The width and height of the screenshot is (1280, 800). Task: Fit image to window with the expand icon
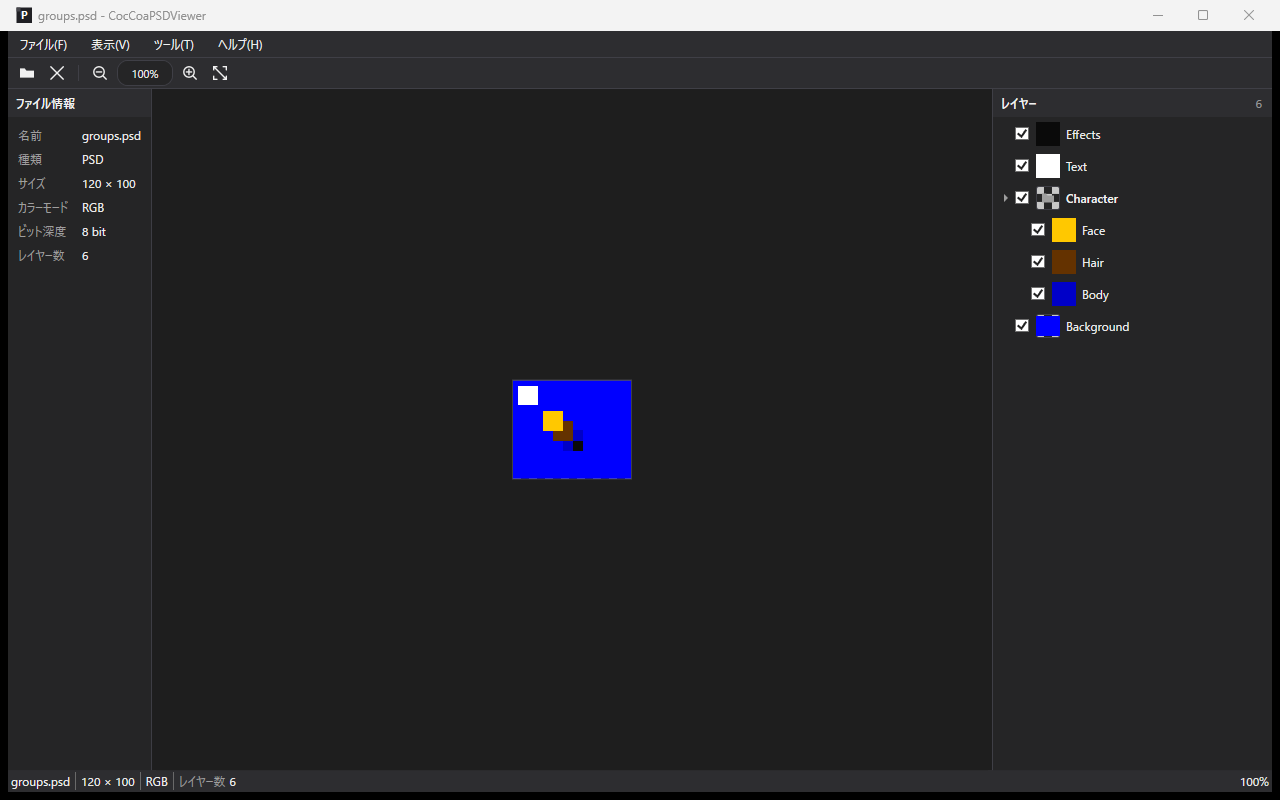(x=220, y=73)
